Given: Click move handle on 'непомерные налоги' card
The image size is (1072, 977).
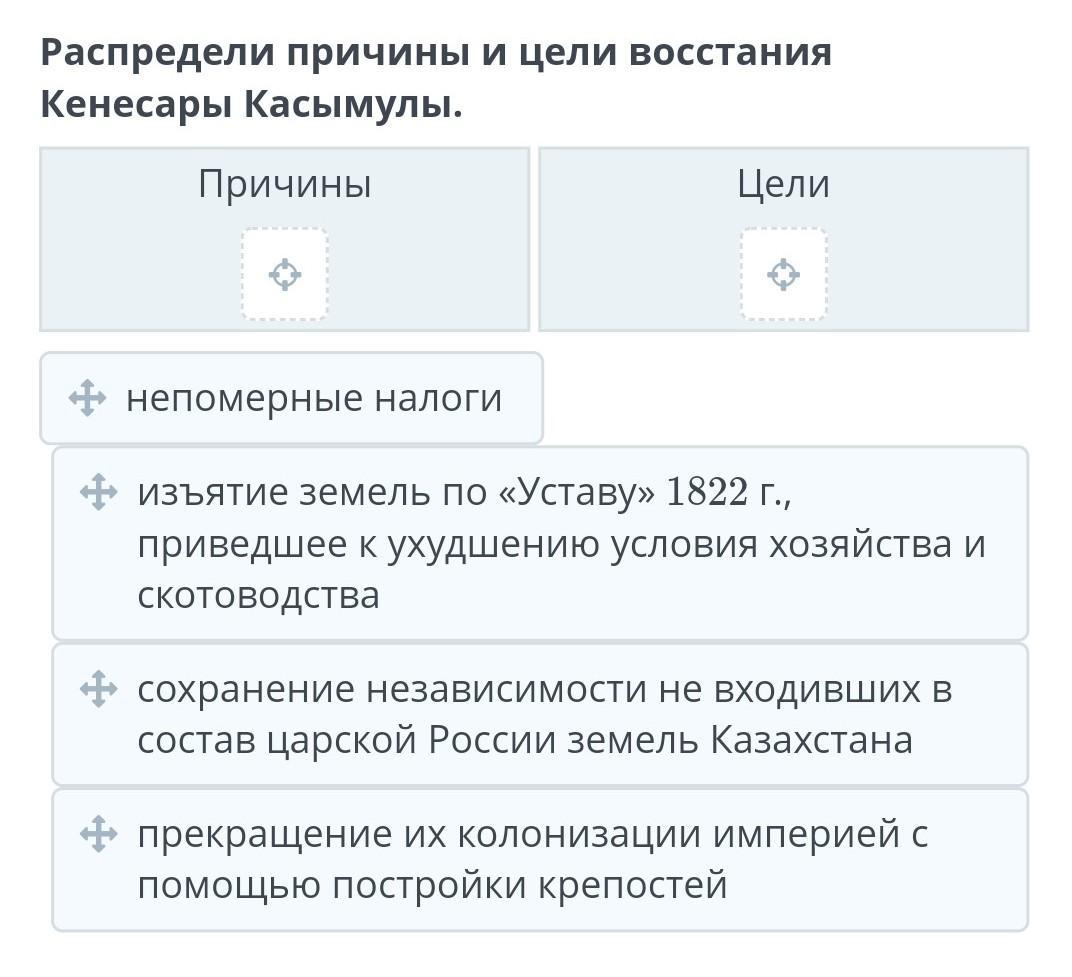Looking at the screenshot, I should [x=87, y=398].
